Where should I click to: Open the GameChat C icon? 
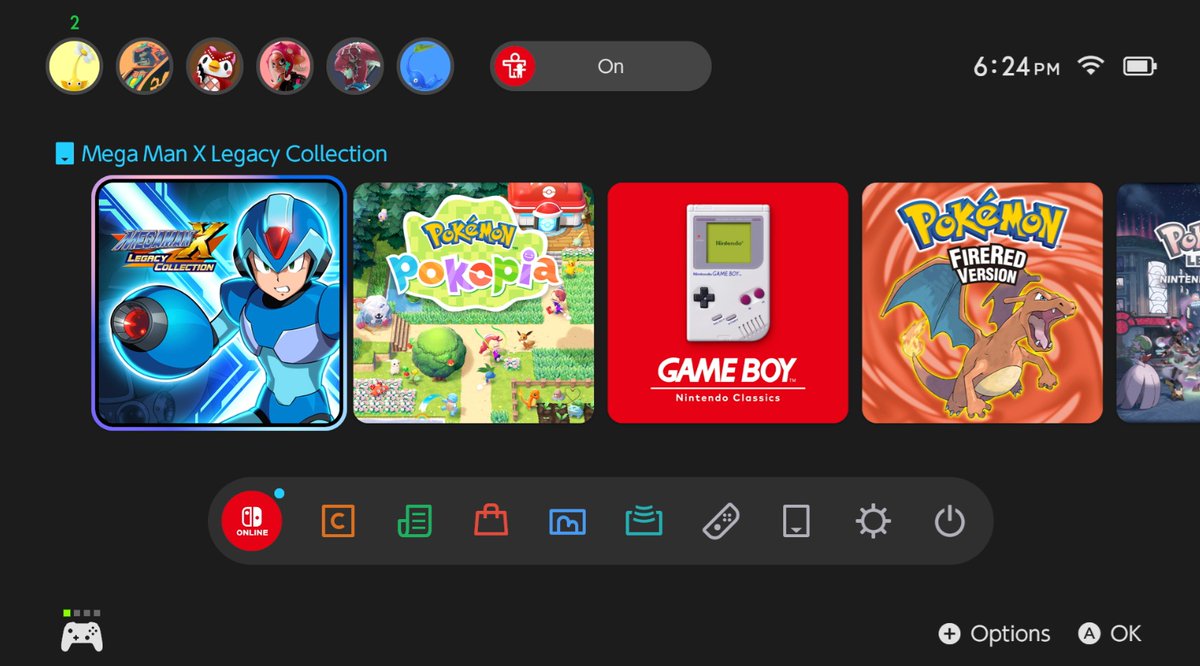pos(338,521)
